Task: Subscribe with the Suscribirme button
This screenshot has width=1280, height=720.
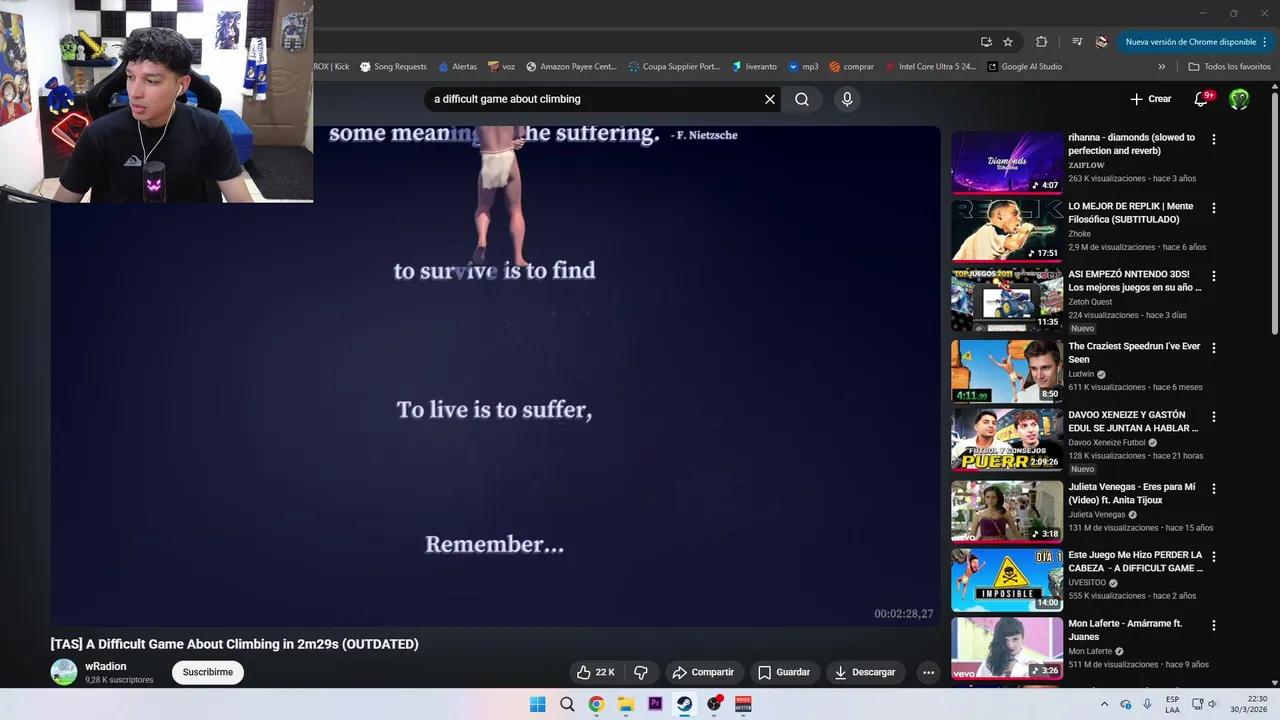Action: coord(207,672)
